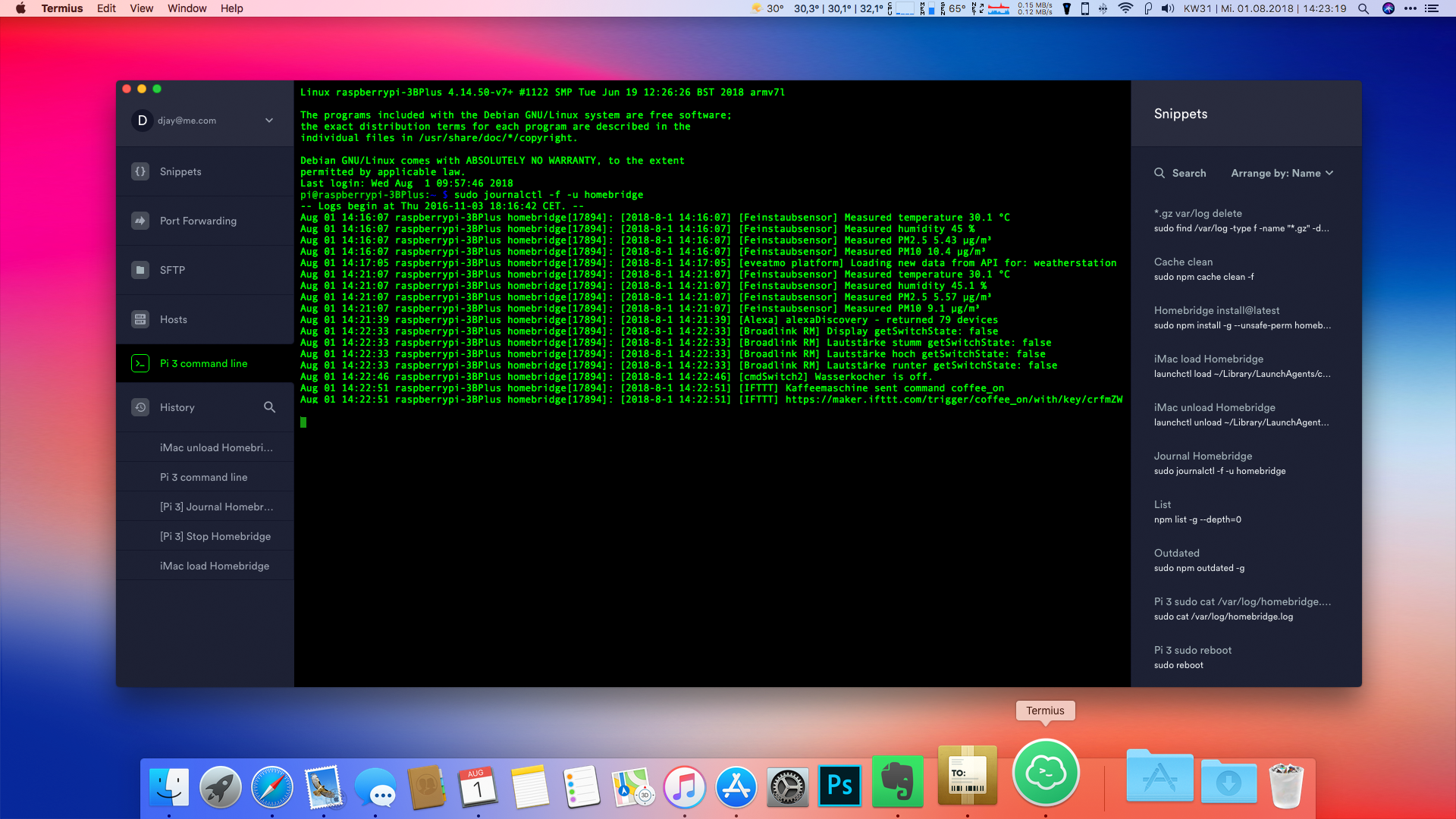Screen dimensions: 1456x819
Task: Open 'iMac load Homebridge' history entry
Action: [214, 566]
